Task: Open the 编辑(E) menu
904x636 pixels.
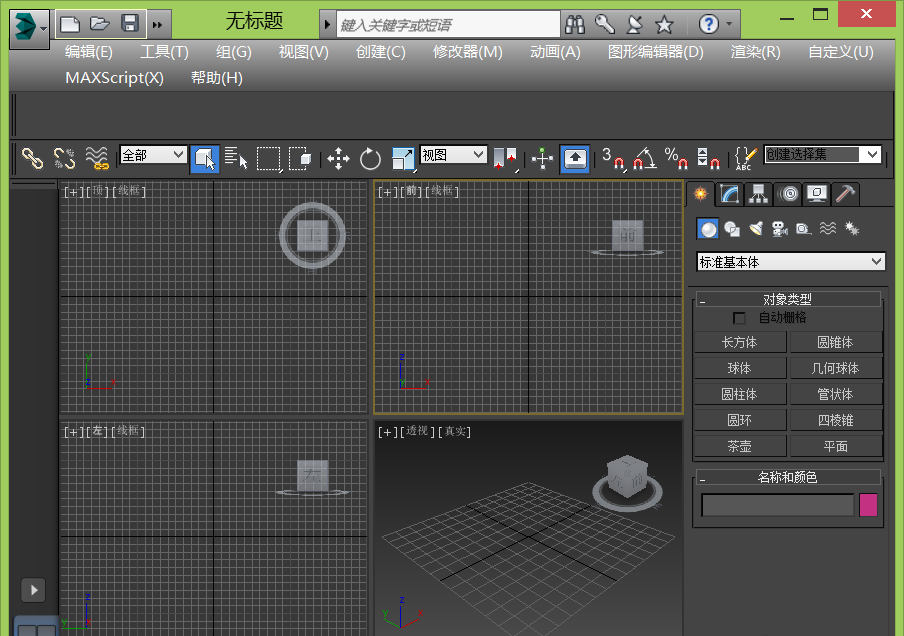Action: point(89,52)
